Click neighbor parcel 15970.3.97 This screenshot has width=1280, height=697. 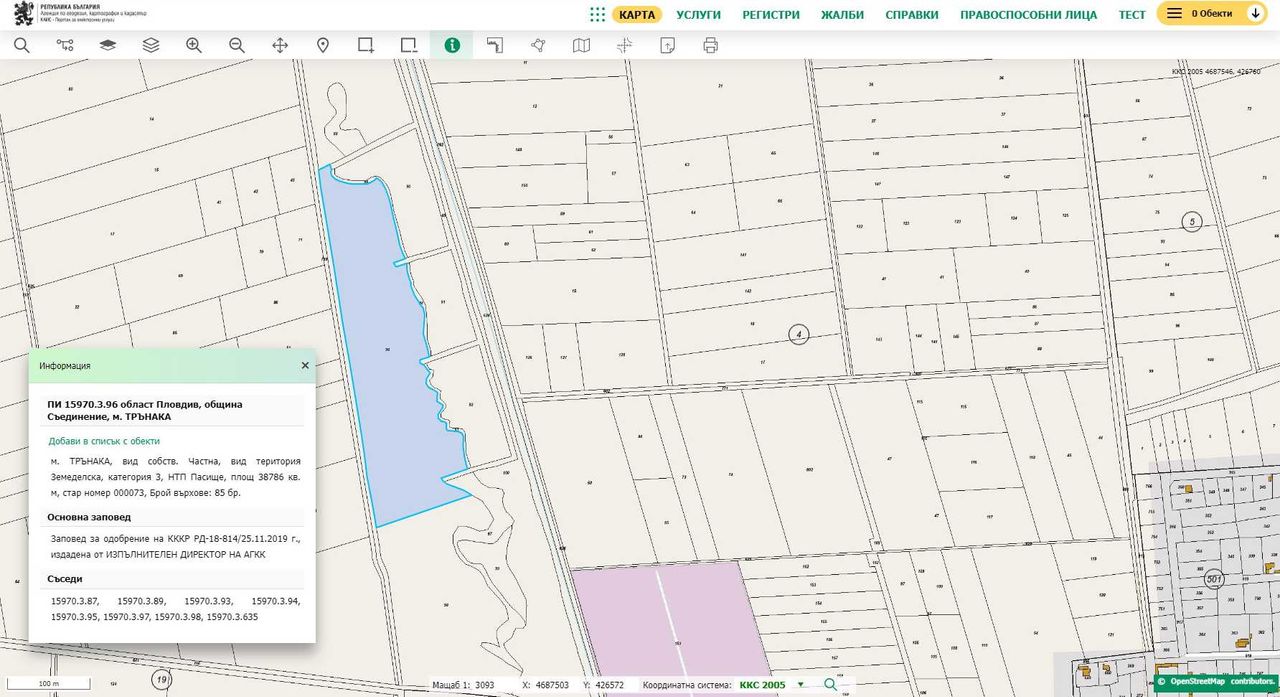click(127, 617)
